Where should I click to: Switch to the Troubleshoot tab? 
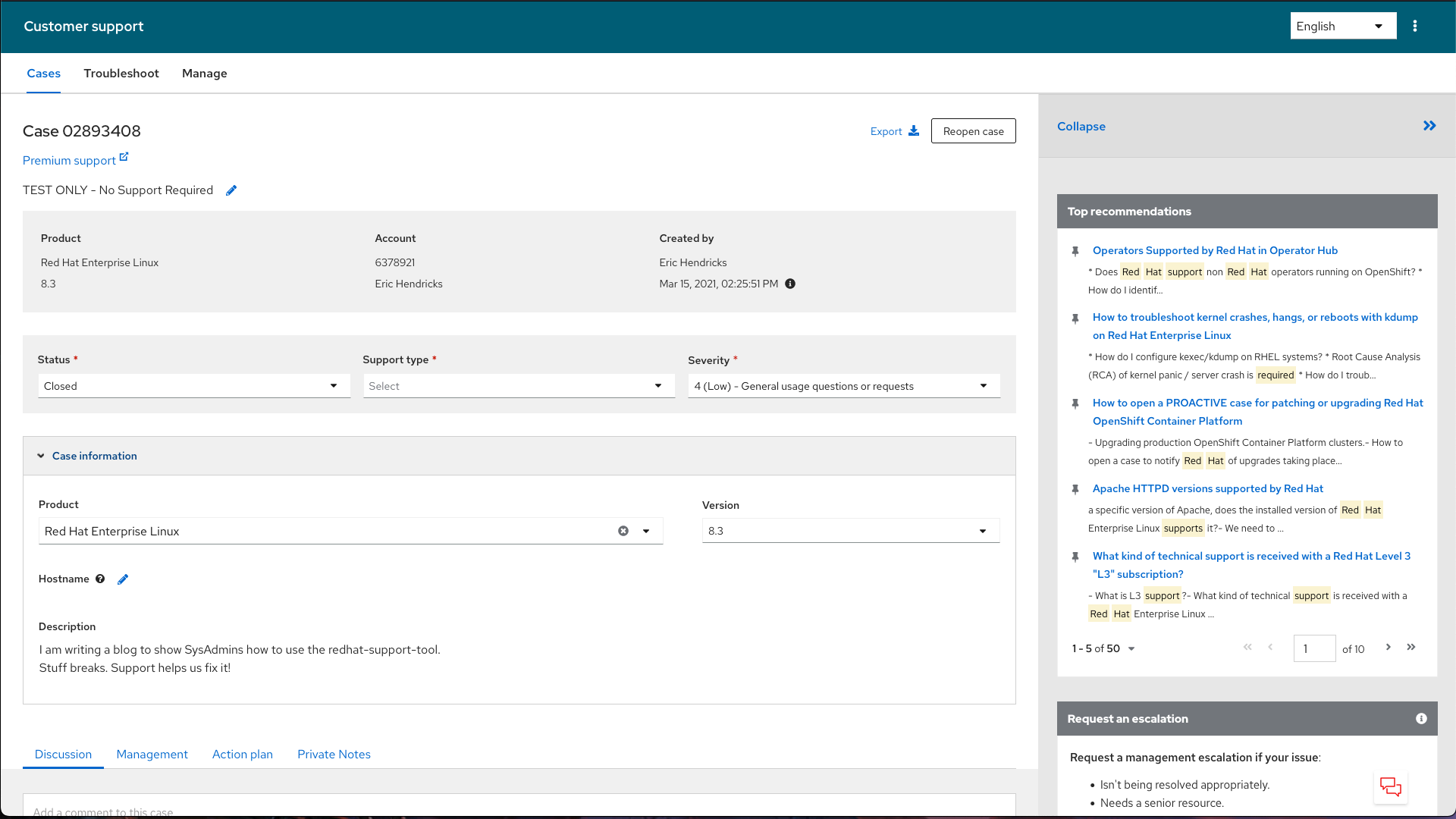click(121, 74)
